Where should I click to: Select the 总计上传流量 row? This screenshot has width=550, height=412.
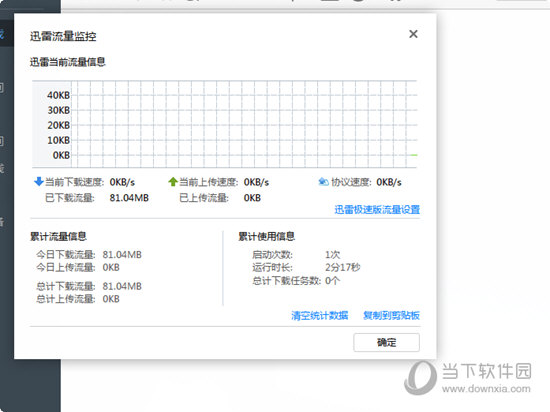[x=78, y=299]
